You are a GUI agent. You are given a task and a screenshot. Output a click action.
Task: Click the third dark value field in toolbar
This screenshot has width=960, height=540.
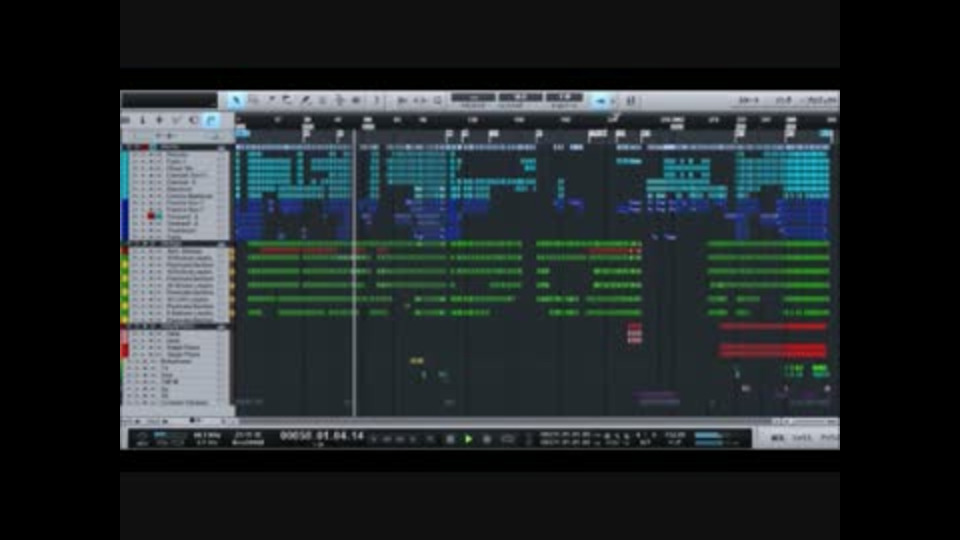tap(564, 97)
